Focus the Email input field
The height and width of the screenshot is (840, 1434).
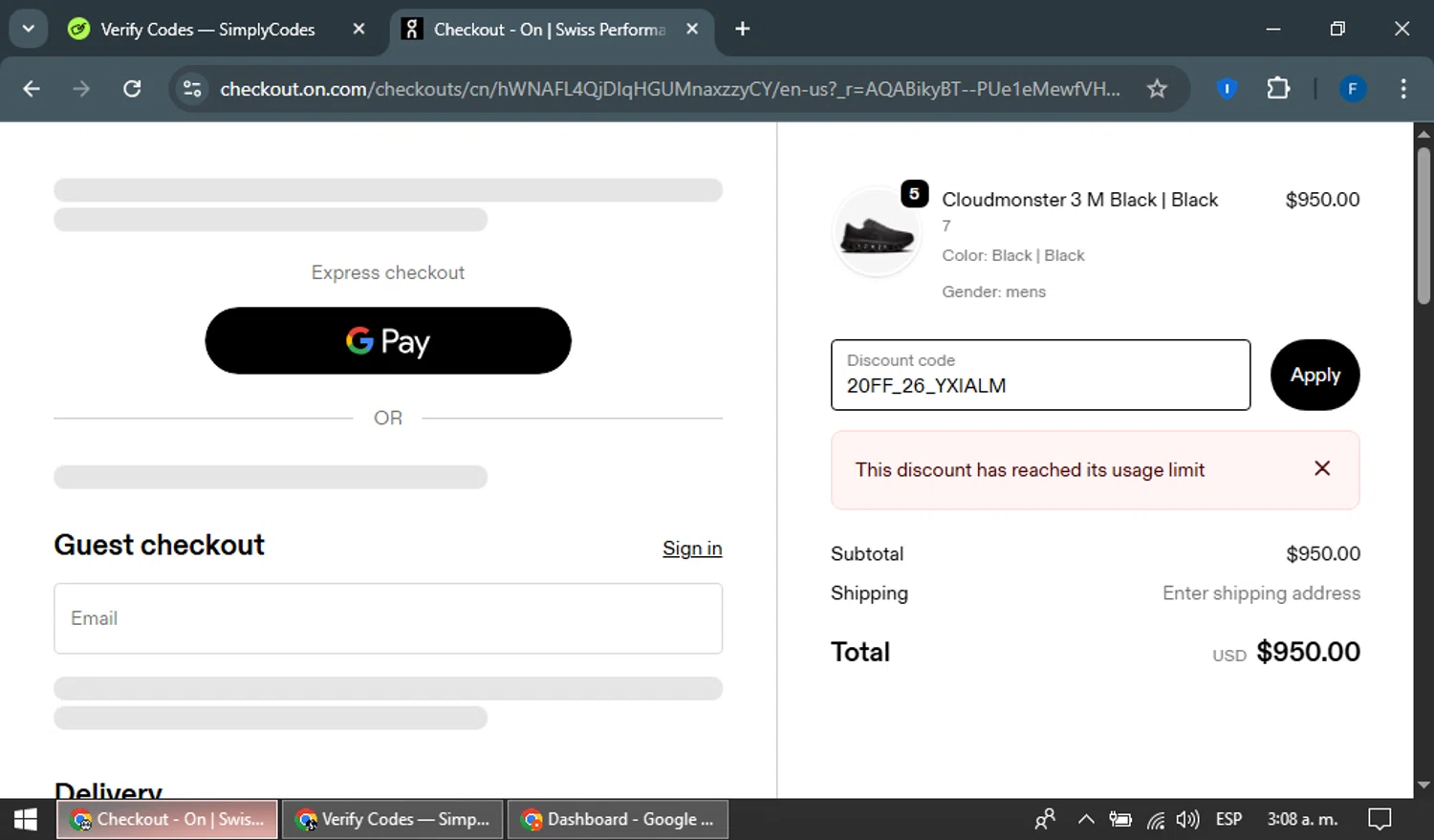(x=388, y=618)
